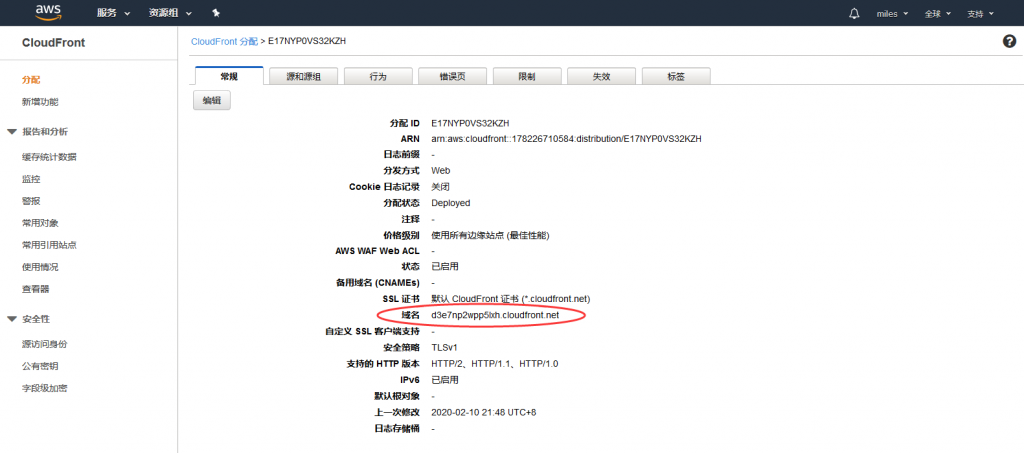Image resolution: width=1024 pixels, height=453 pixels.
Task: Click the AWS logo home icon
Action: click(49, 12)
